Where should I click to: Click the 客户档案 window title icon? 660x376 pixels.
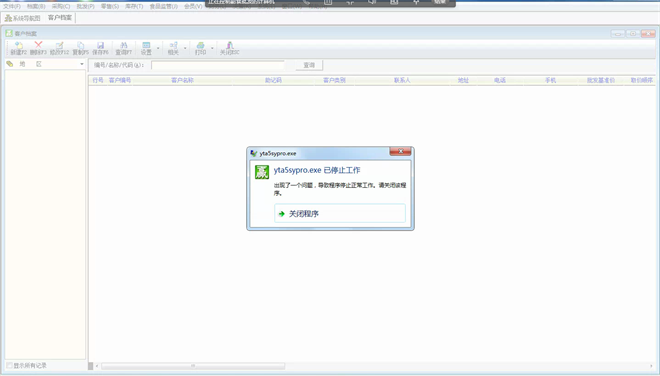click(x=9, y=33)
